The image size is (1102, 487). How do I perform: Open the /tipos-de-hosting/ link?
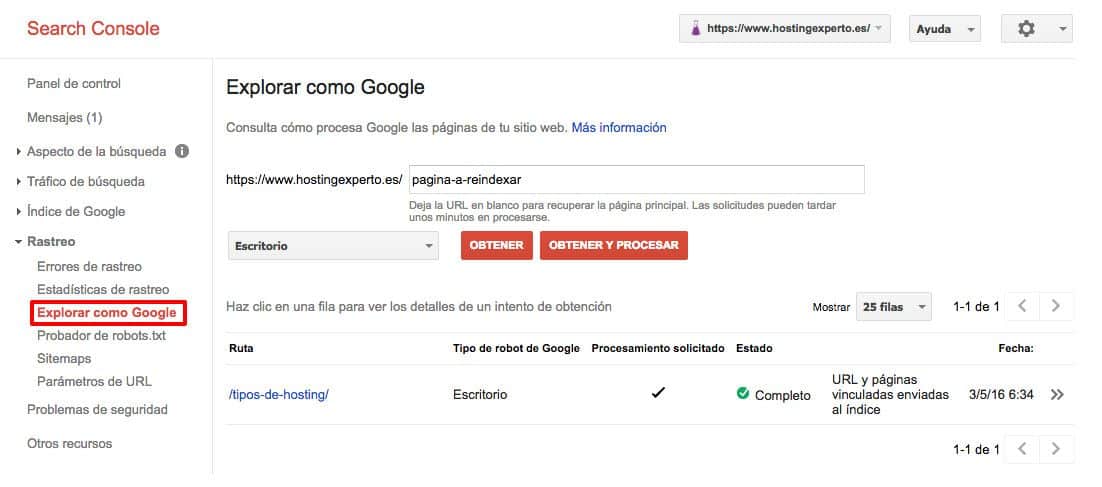tap(279, 395)
